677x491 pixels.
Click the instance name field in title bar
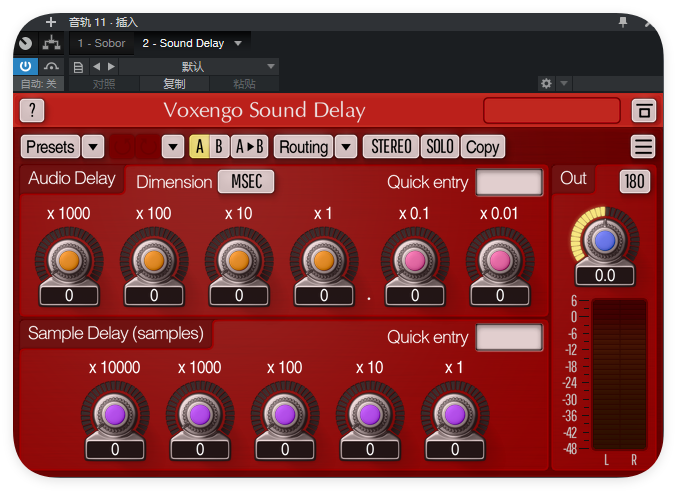pyautogui.click(x=552, y=111)
